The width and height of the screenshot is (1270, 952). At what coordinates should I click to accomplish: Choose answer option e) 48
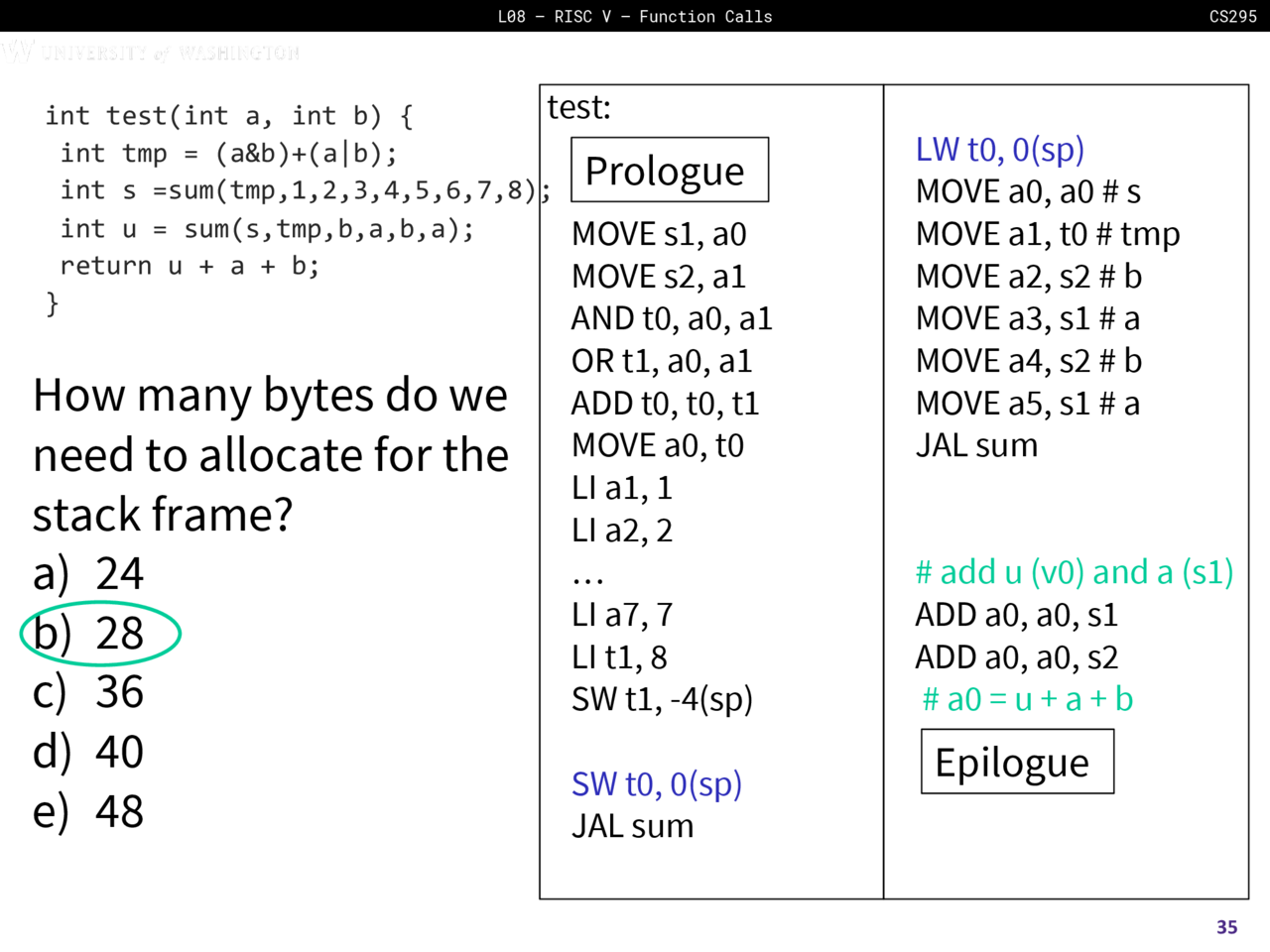point(89,811)
